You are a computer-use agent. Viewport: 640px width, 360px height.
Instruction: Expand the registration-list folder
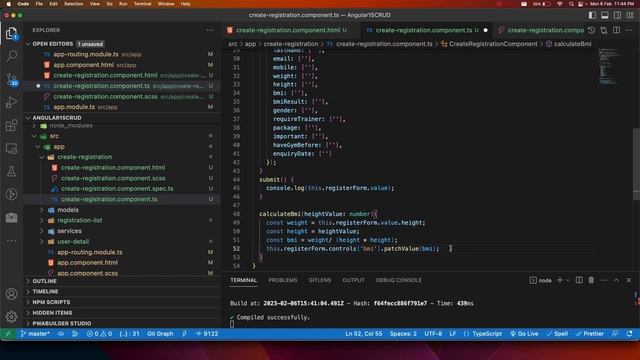pos(80,220)
